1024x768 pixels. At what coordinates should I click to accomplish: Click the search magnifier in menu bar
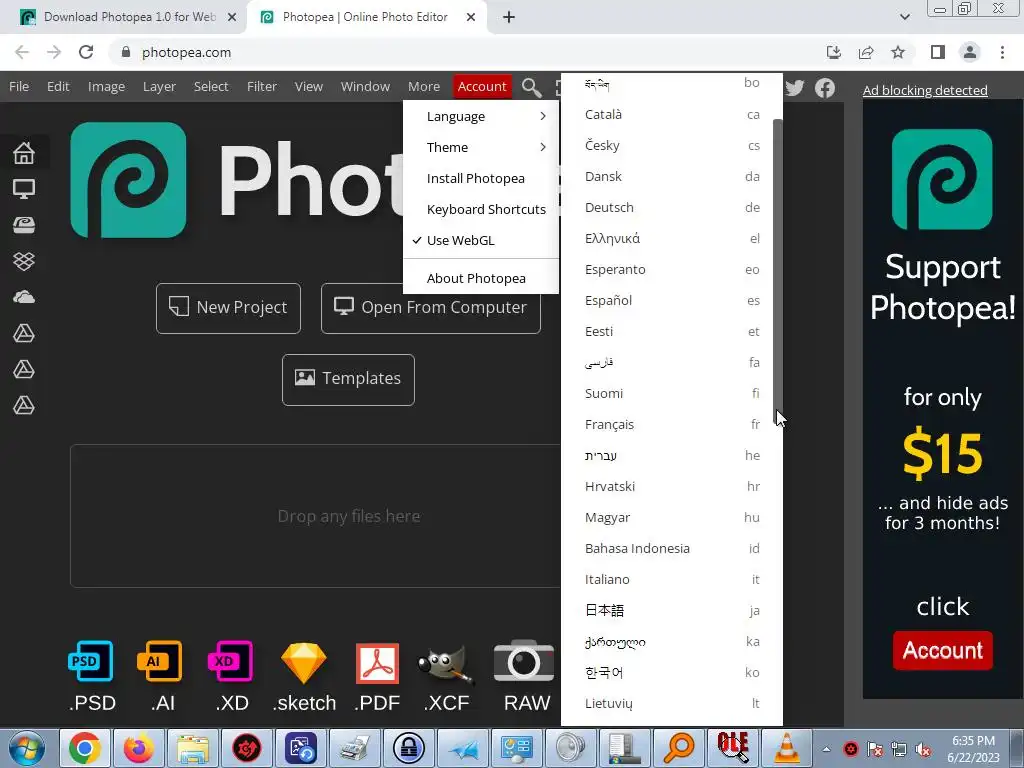pos(531,87)
